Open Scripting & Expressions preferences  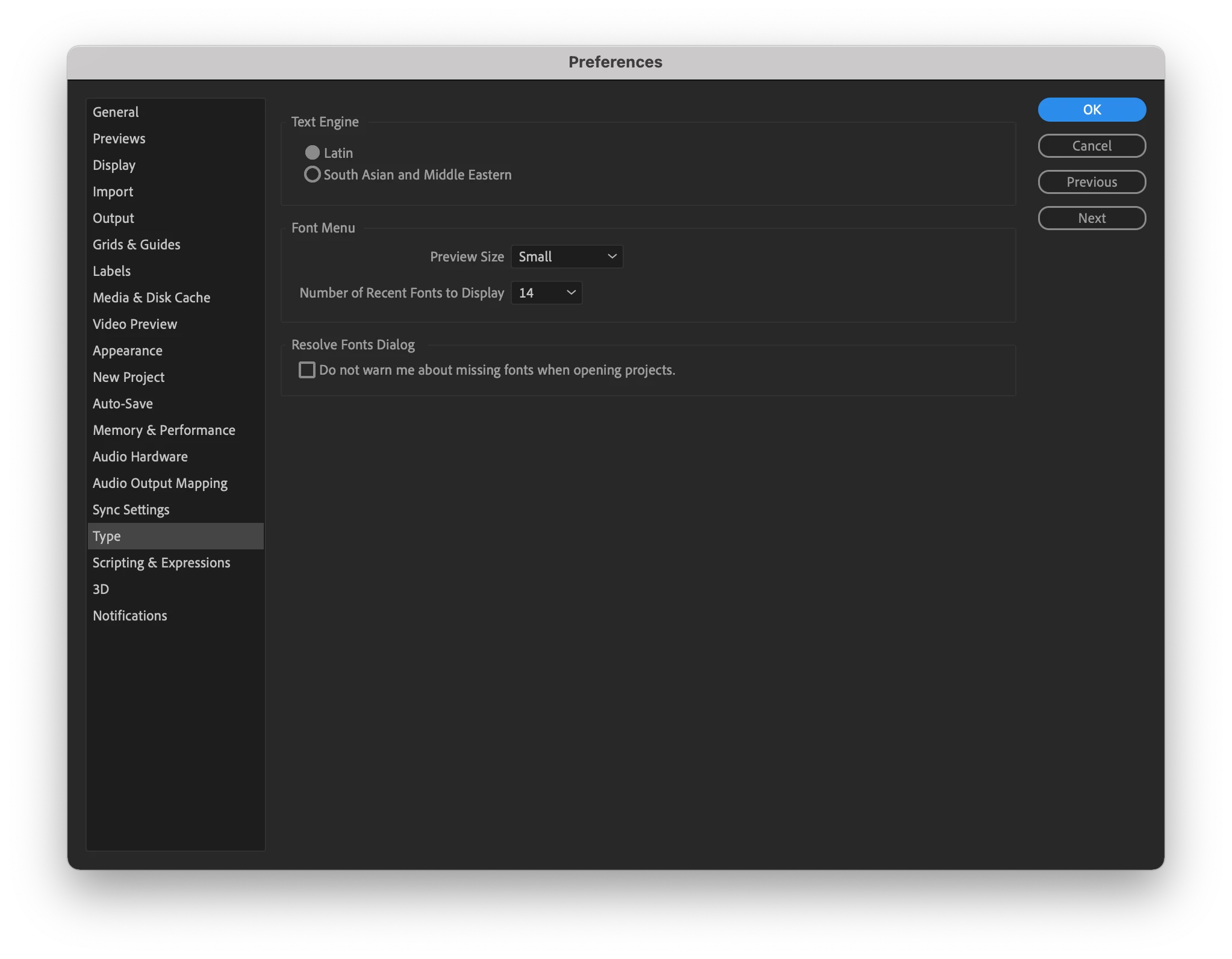161,563
